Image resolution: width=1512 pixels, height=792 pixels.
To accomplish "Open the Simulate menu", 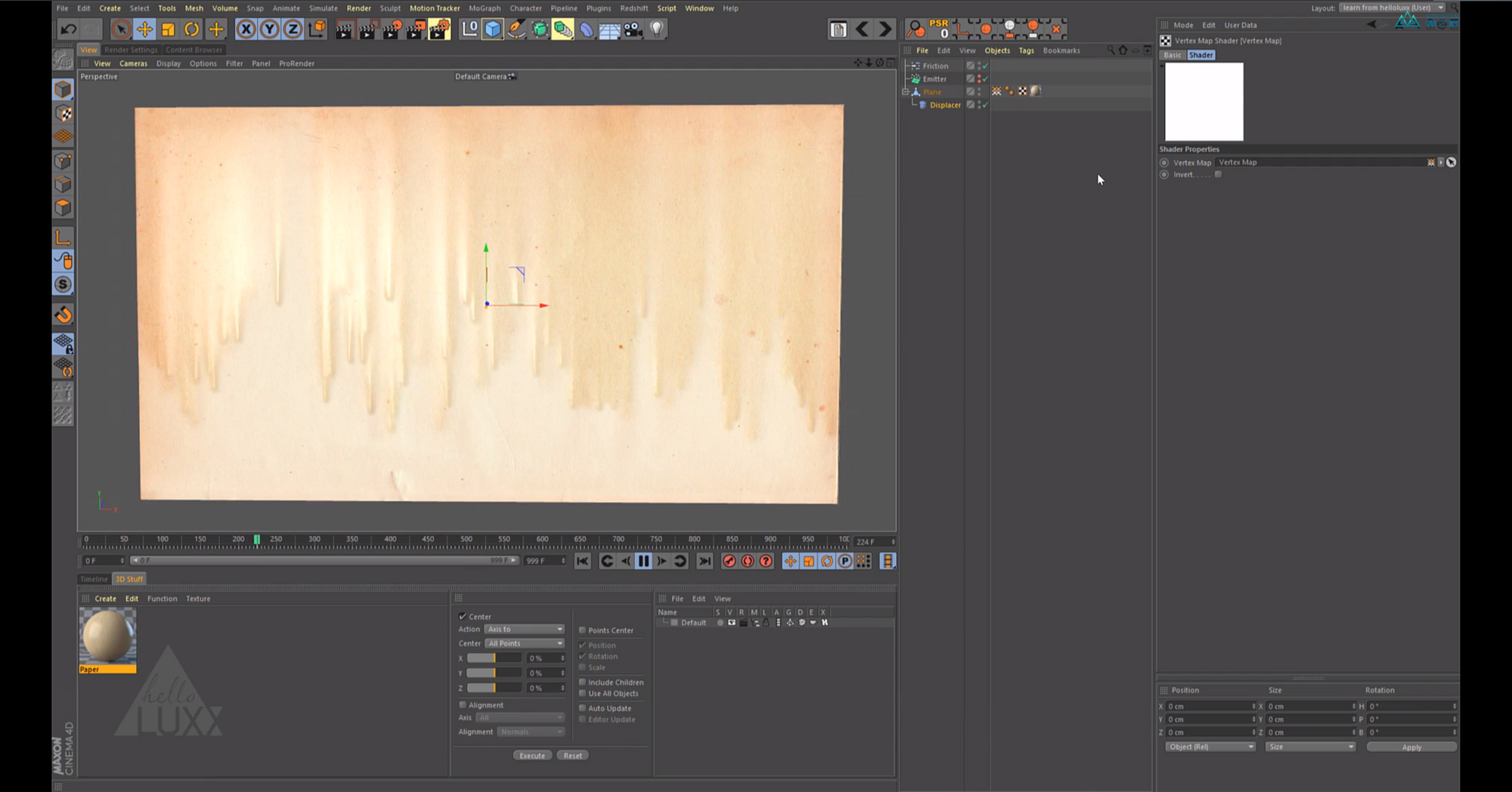I will [x=323, y=8].
